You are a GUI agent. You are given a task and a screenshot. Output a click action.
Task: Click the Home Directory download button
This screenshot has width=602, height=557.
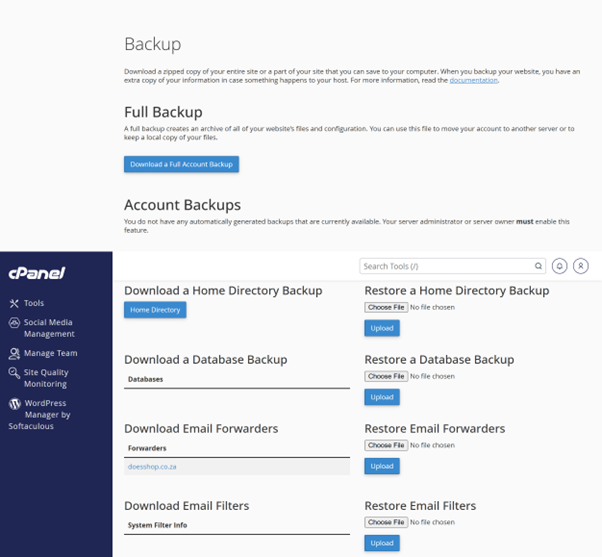[155, 310]
